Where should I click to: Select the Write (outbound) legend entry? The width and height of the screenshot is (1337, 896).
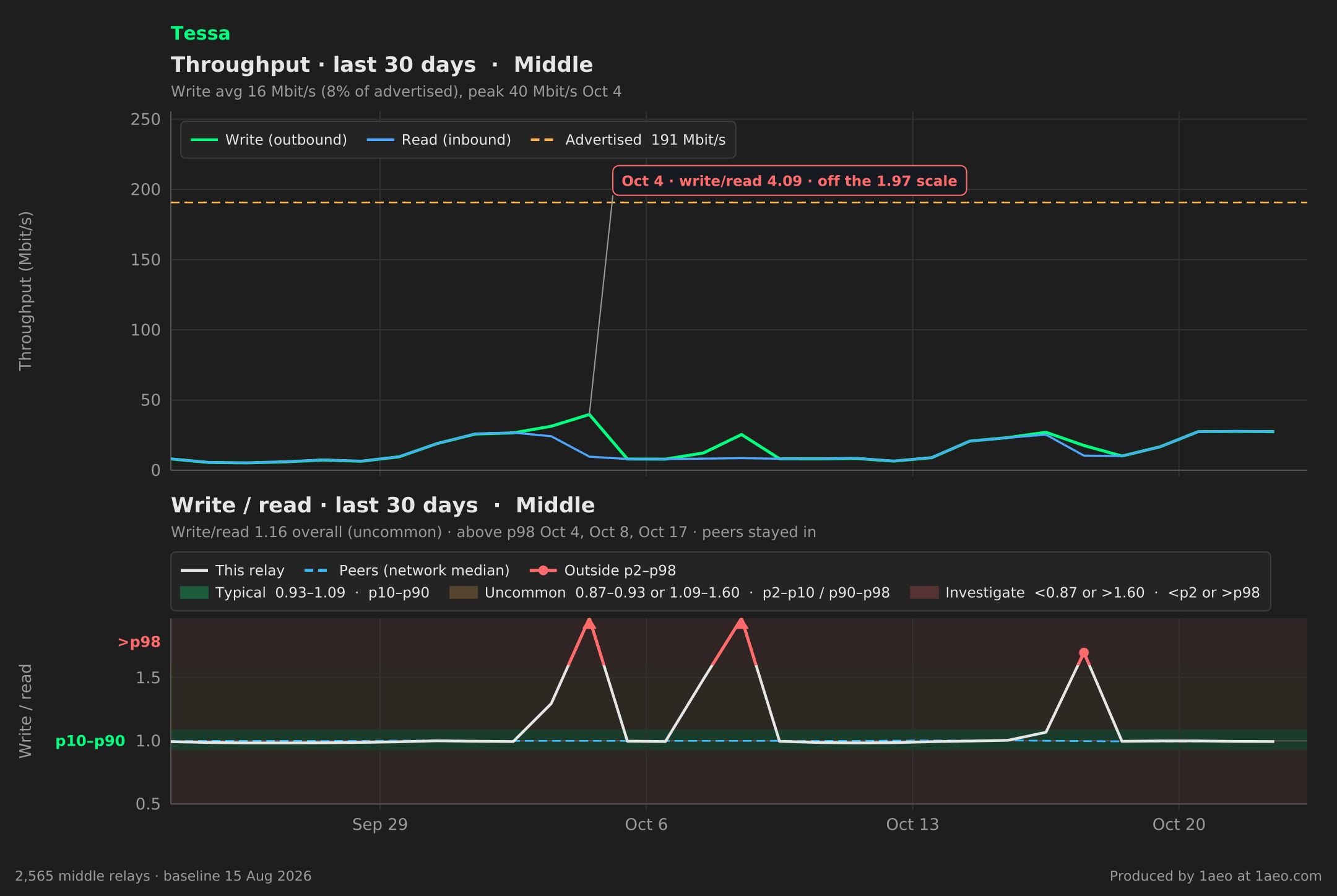click(x=269, y=140)
